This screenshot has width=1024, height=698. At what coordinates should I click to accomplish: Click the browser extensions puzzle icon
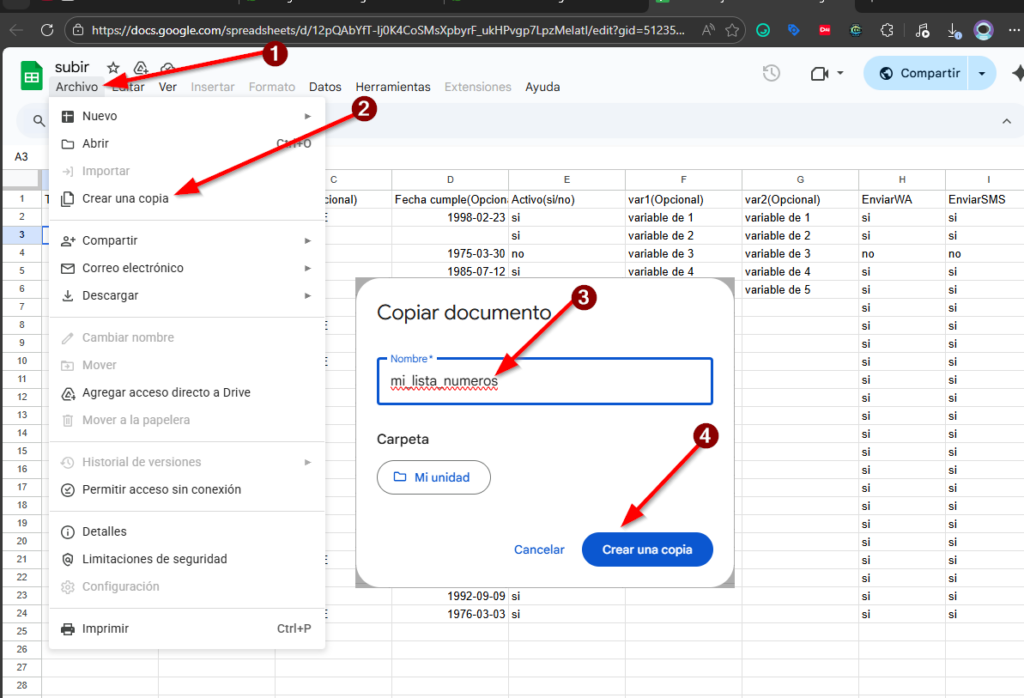coord(886,31)
